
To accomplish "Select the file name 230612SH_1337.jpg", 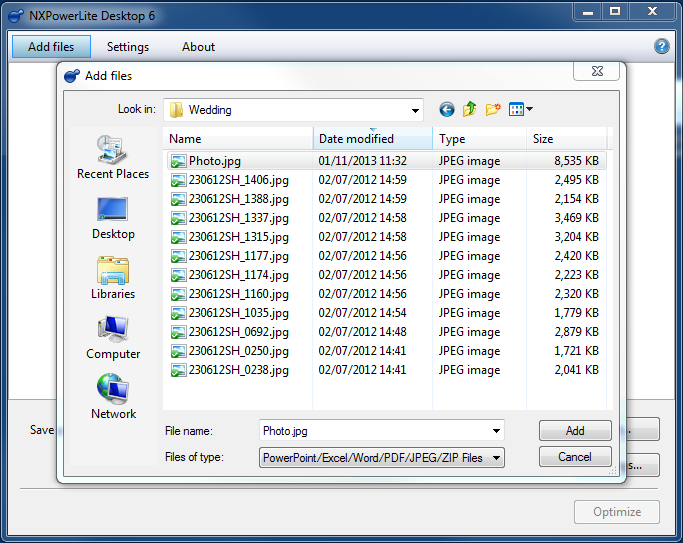I will click(239, 218).
